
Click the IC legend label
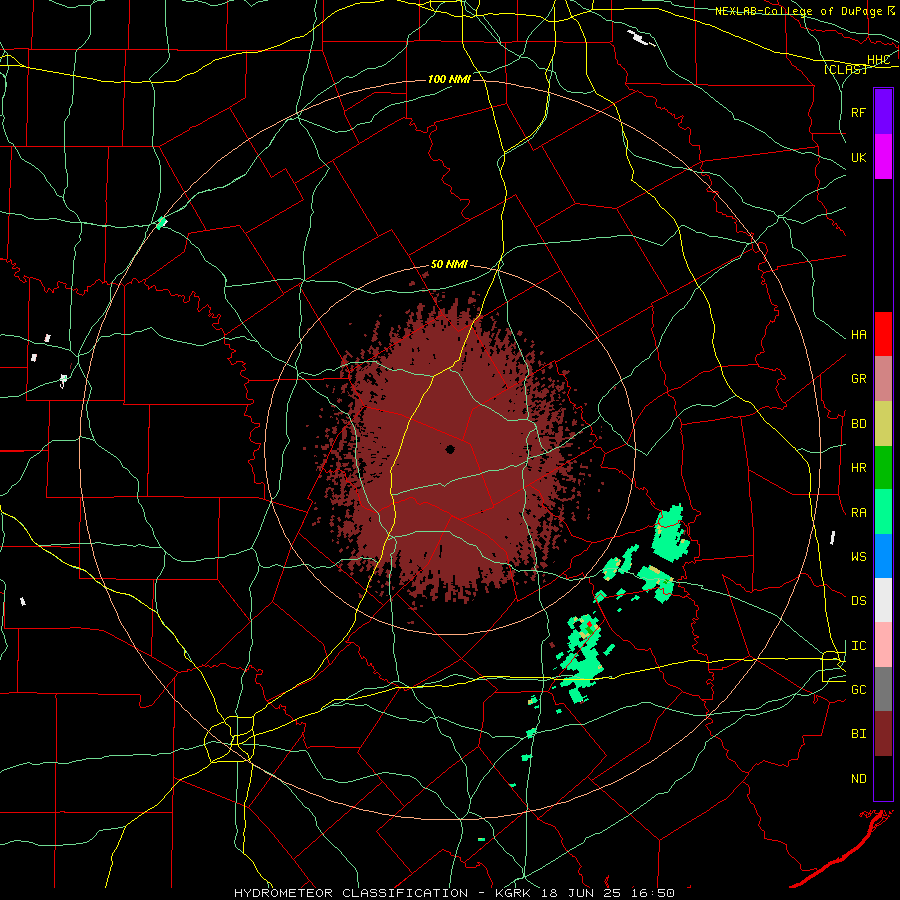858,646
